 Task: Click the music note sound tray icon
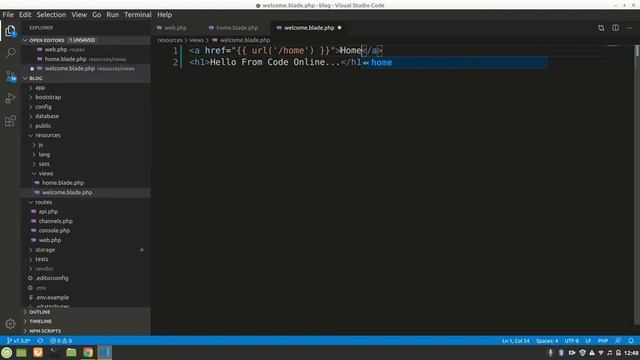pyautogui.click(x=609, y=353)
